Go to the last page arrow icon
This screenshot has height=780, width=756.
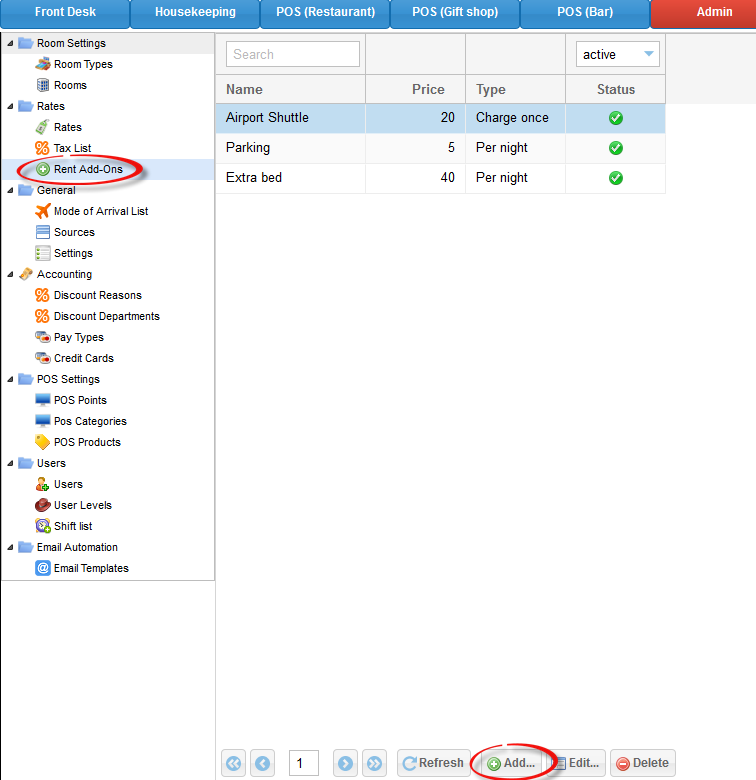point(374,763)
